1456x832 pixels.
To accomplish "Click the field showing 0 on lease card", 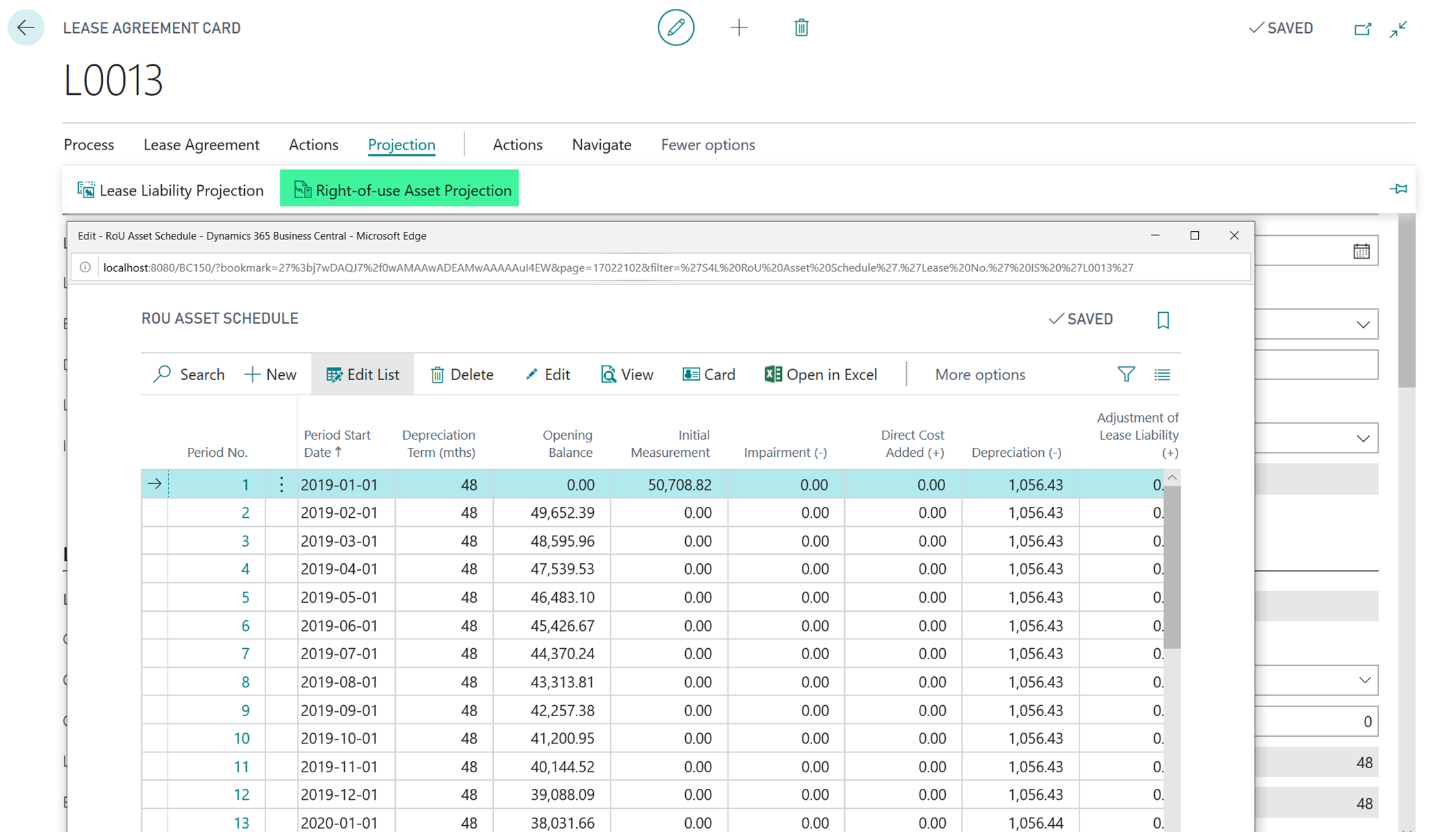I will coord(1316,722).
